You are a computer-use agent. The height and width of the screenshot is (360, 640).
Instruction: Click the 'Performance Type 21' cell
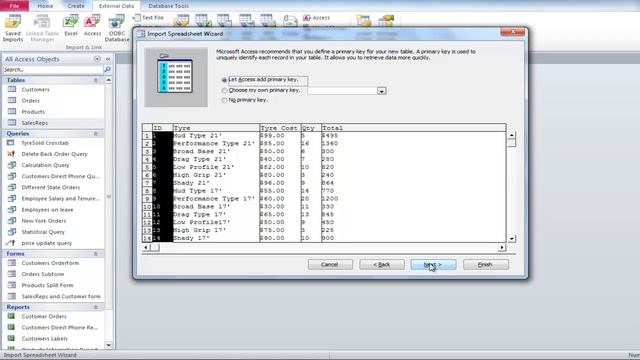tap(216, 144)
